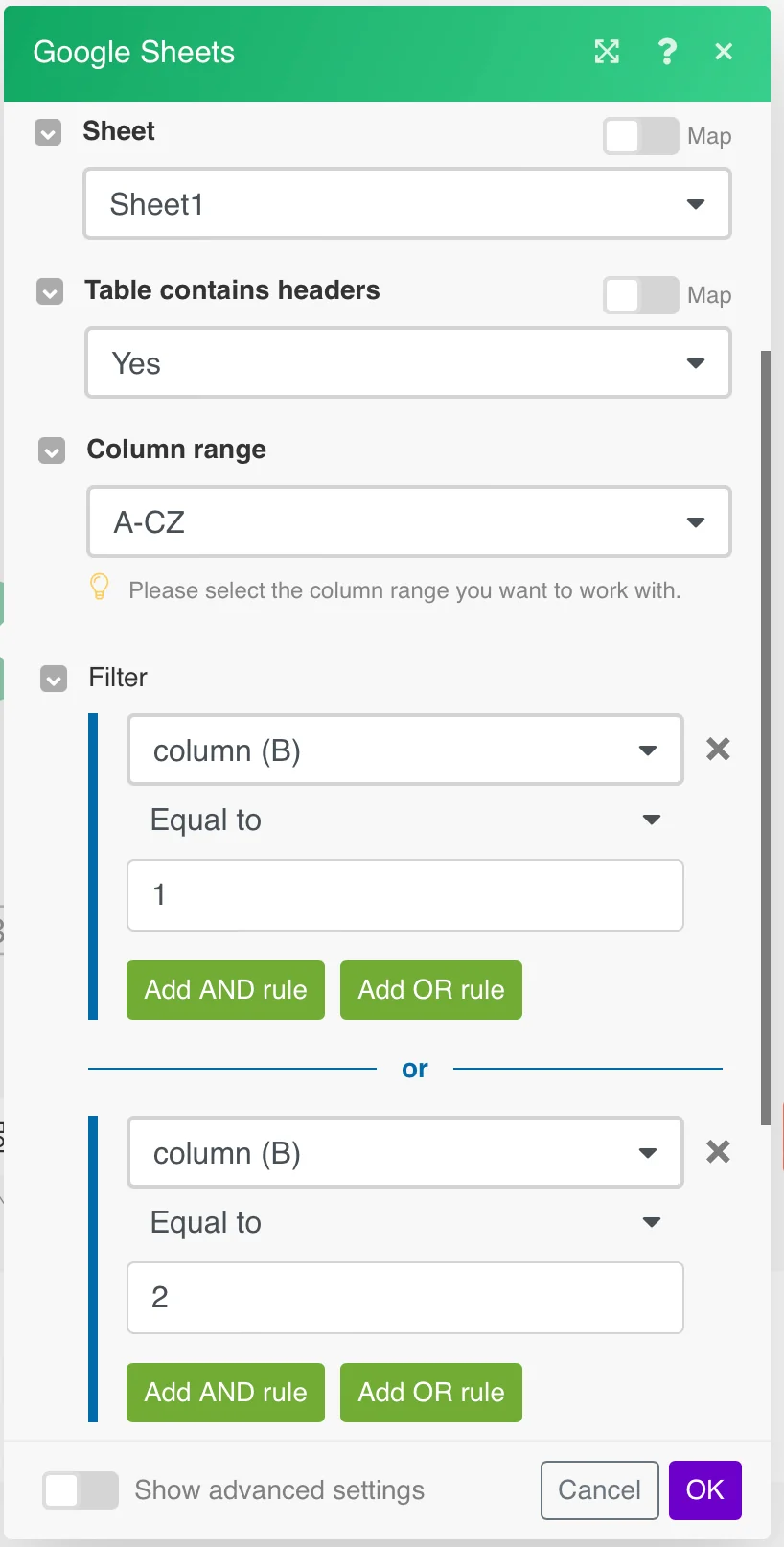Viewport: 784px width, 1547px height.
Task: Collapse the Filter section chevron
Action: click(54, 679)
